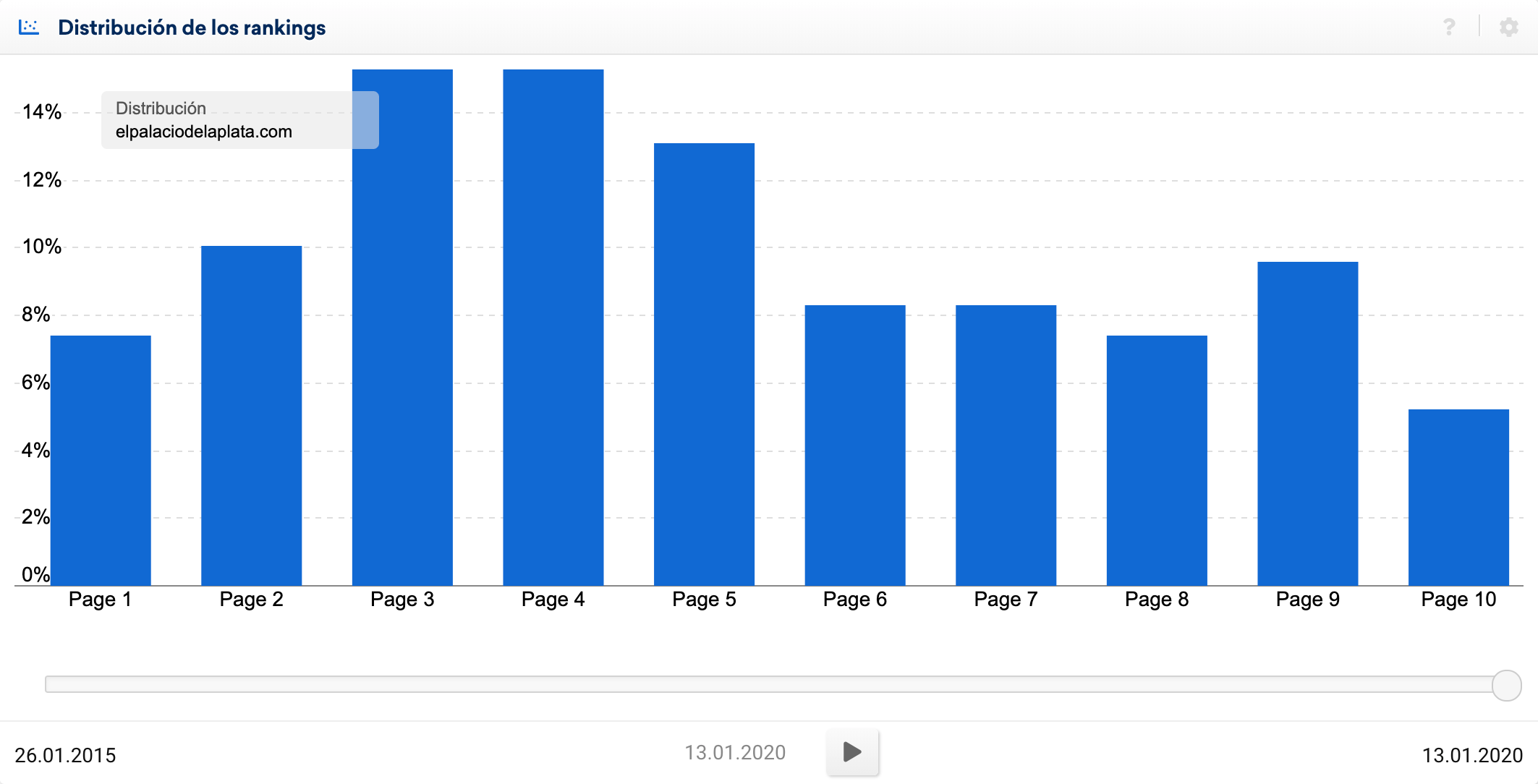Open the settings gear icon
The width and height of the screenshot is (1538, 784).
(1508, 27)
